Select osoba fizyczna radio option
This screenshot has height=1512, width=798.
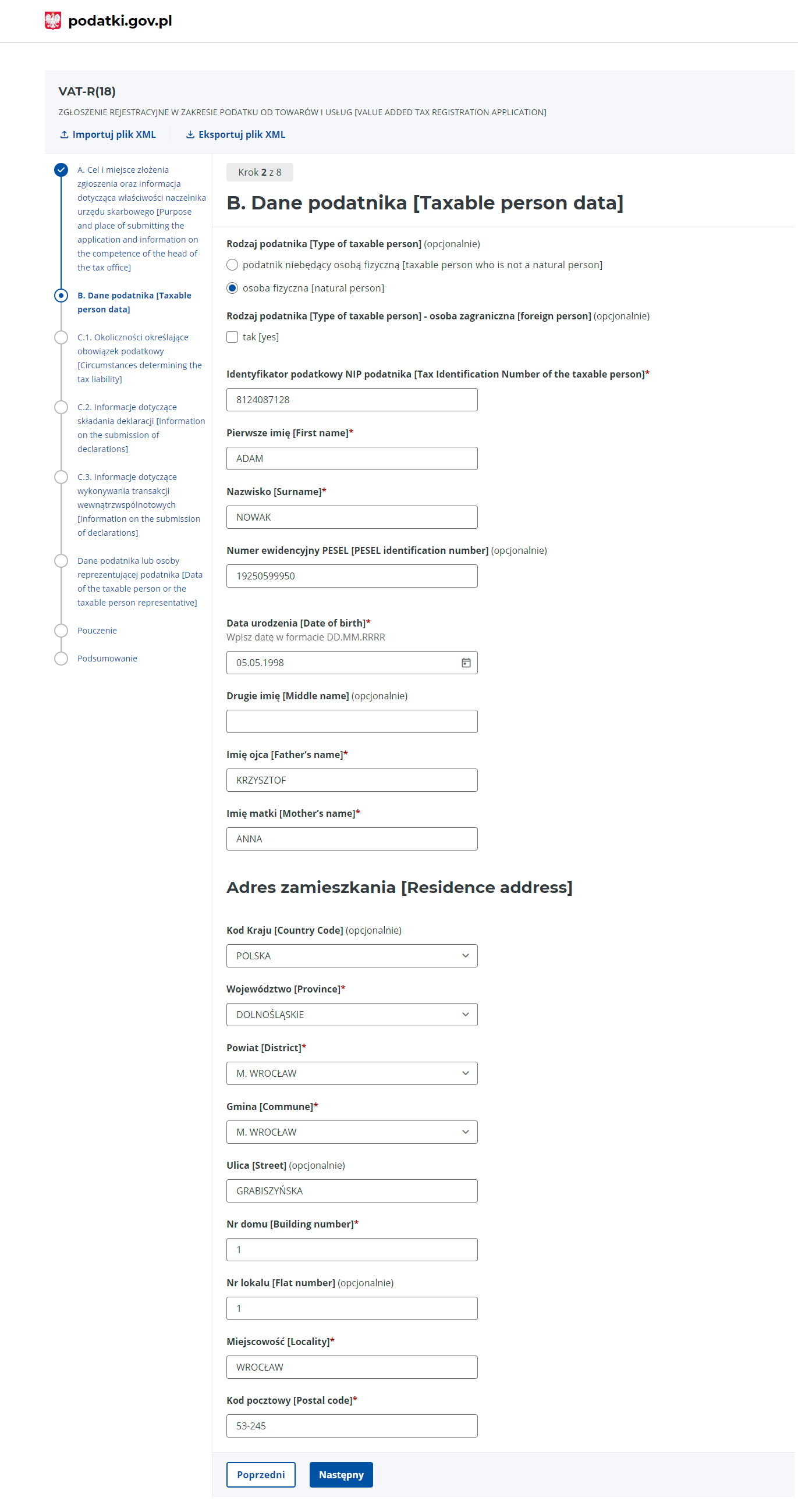[232, 288]
